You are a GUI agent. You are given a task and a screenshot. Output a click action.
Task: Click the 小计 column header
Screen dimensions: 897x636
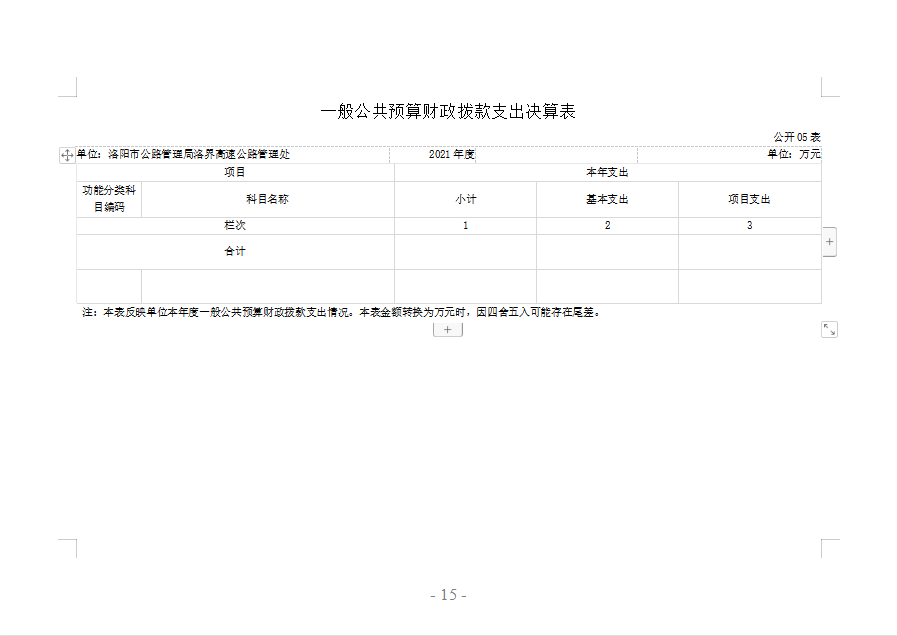[x=466, y=199]
